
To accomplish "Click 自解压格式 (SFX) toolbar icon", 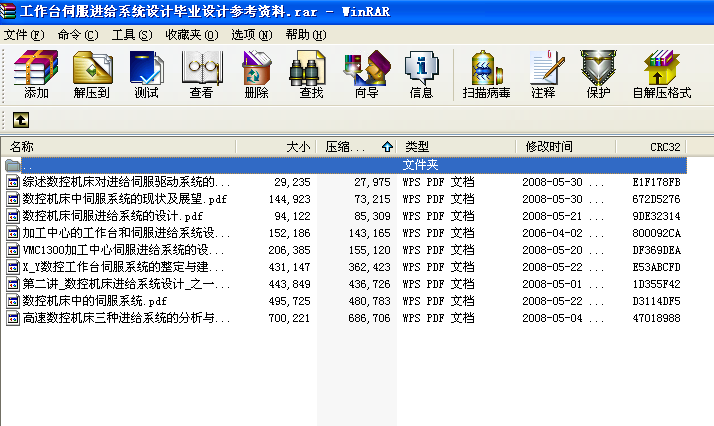I will pyautogui.click(x=662, y=75).
